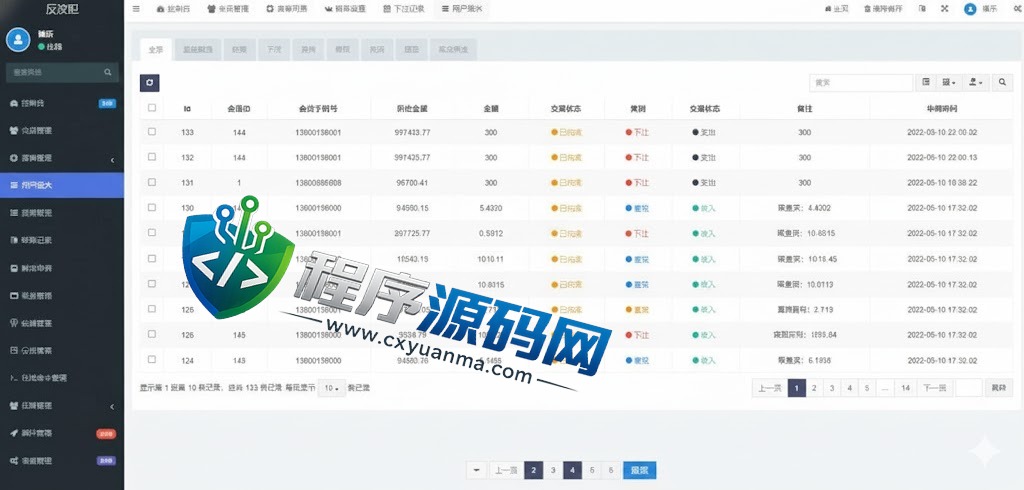Open the top tab with the people group icon
This screenshot has width=1024, height=490.
coord(229,9)
